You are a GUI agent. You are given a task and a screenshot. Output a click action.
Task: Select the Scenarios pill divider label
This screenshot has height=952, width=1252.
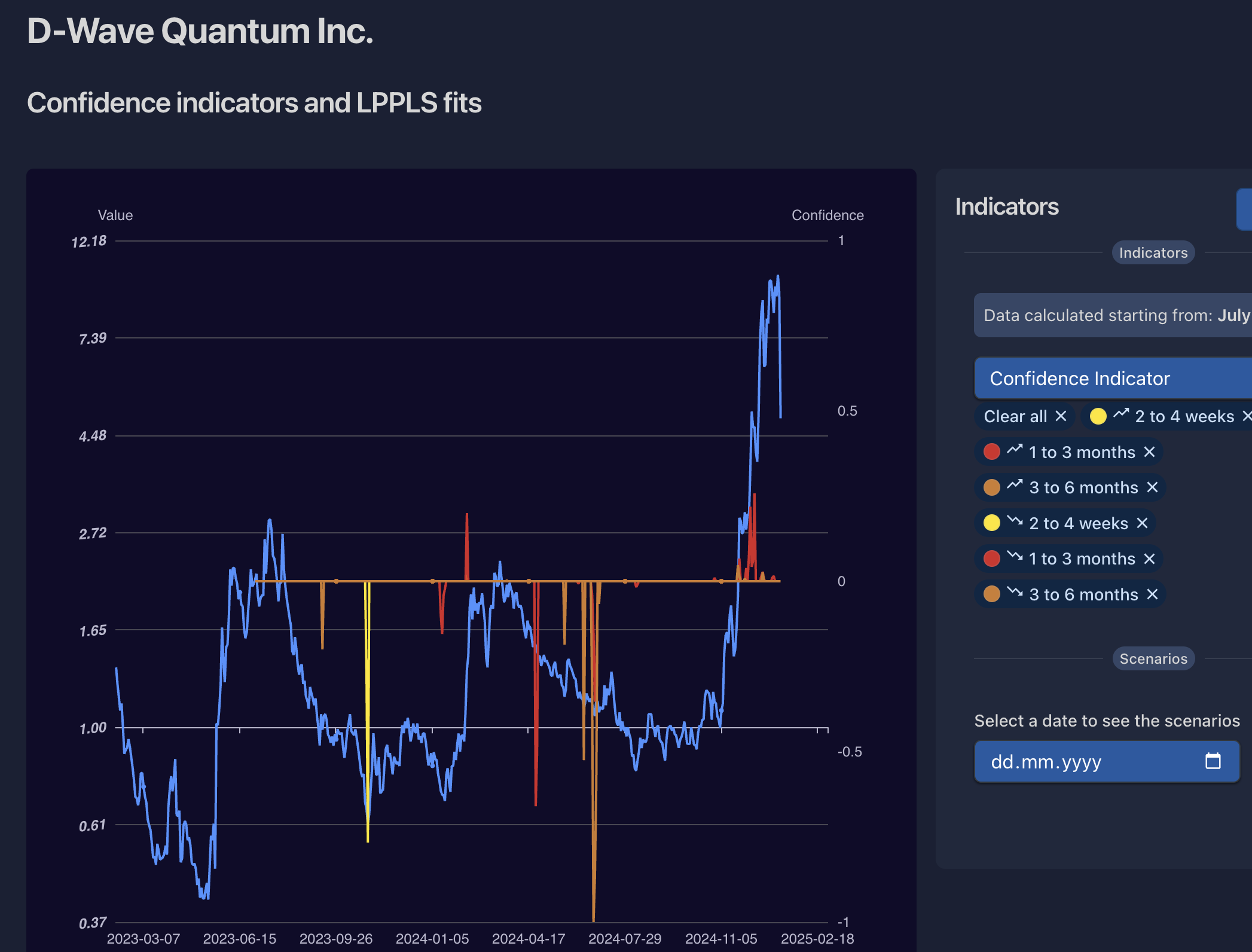[x=1153, y=658]
